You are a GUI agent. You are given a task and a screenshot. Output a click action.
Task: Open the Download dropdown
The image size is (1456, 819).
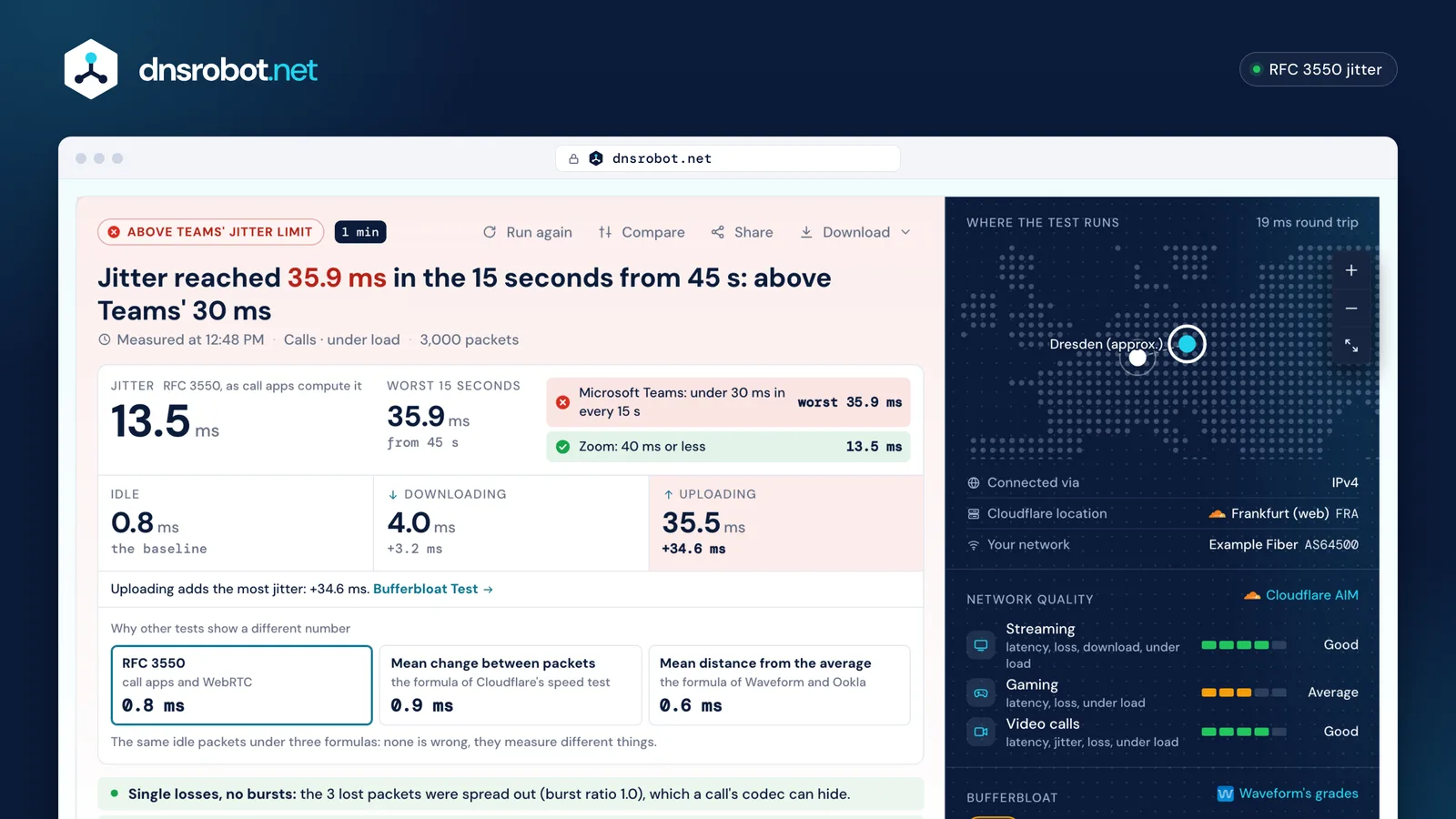pyautogui.click(x=855, y=232)
